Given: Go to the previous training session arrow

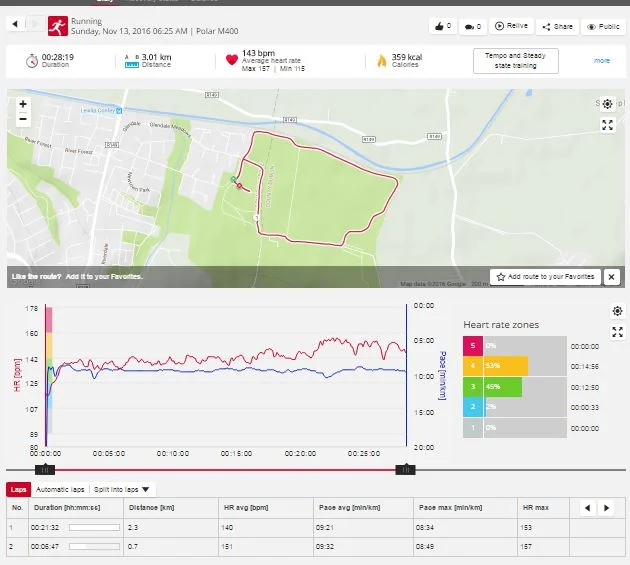Looking at the screenshot, I should (x=15, y=22).
